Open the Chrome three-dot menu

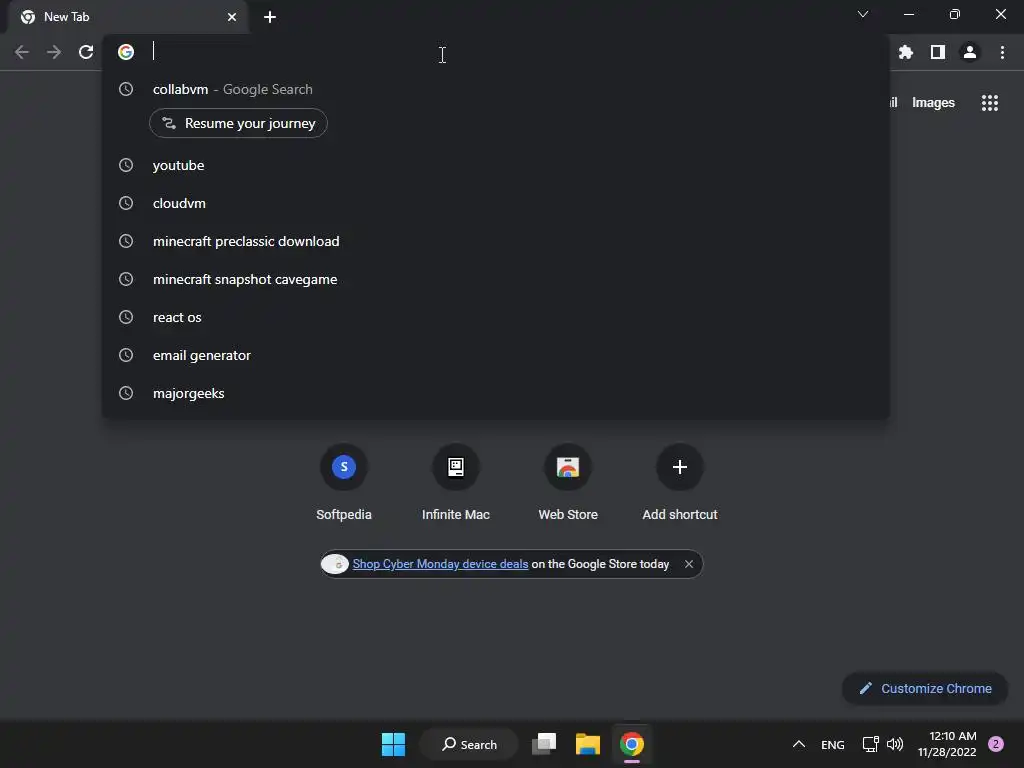(x=1002, y=52)
